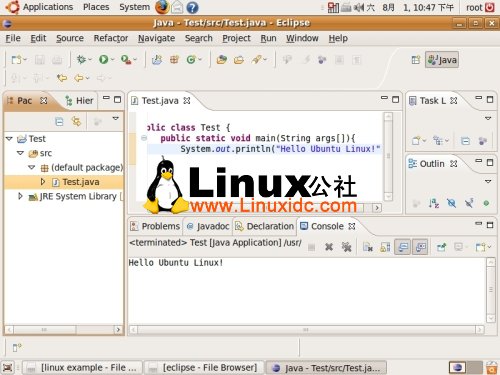
Task: Open the Places menu in top panel
Action: [x=96, y=7]
